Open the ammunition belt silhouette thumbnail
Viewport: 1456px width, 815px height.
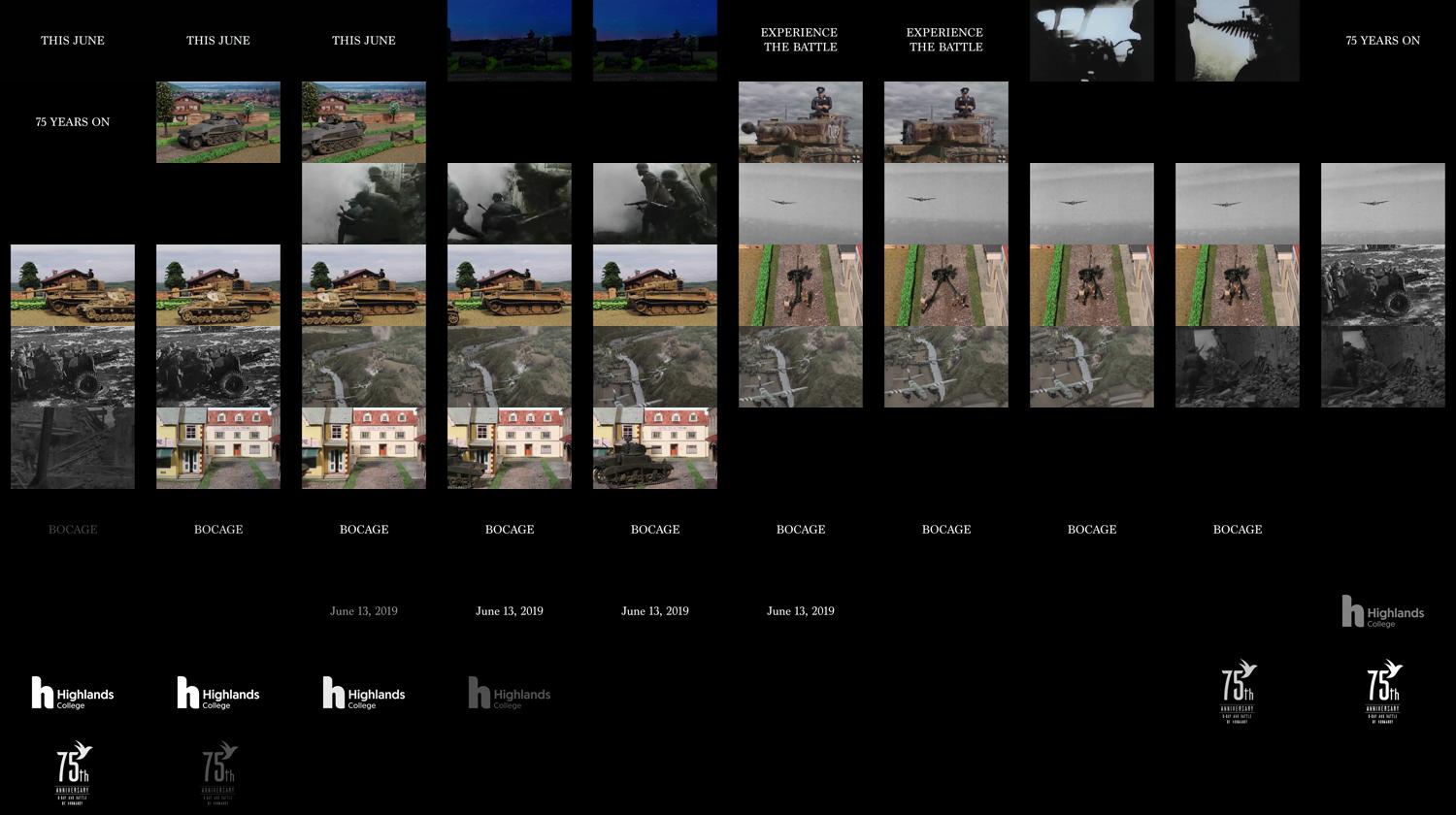(1238, 41)
